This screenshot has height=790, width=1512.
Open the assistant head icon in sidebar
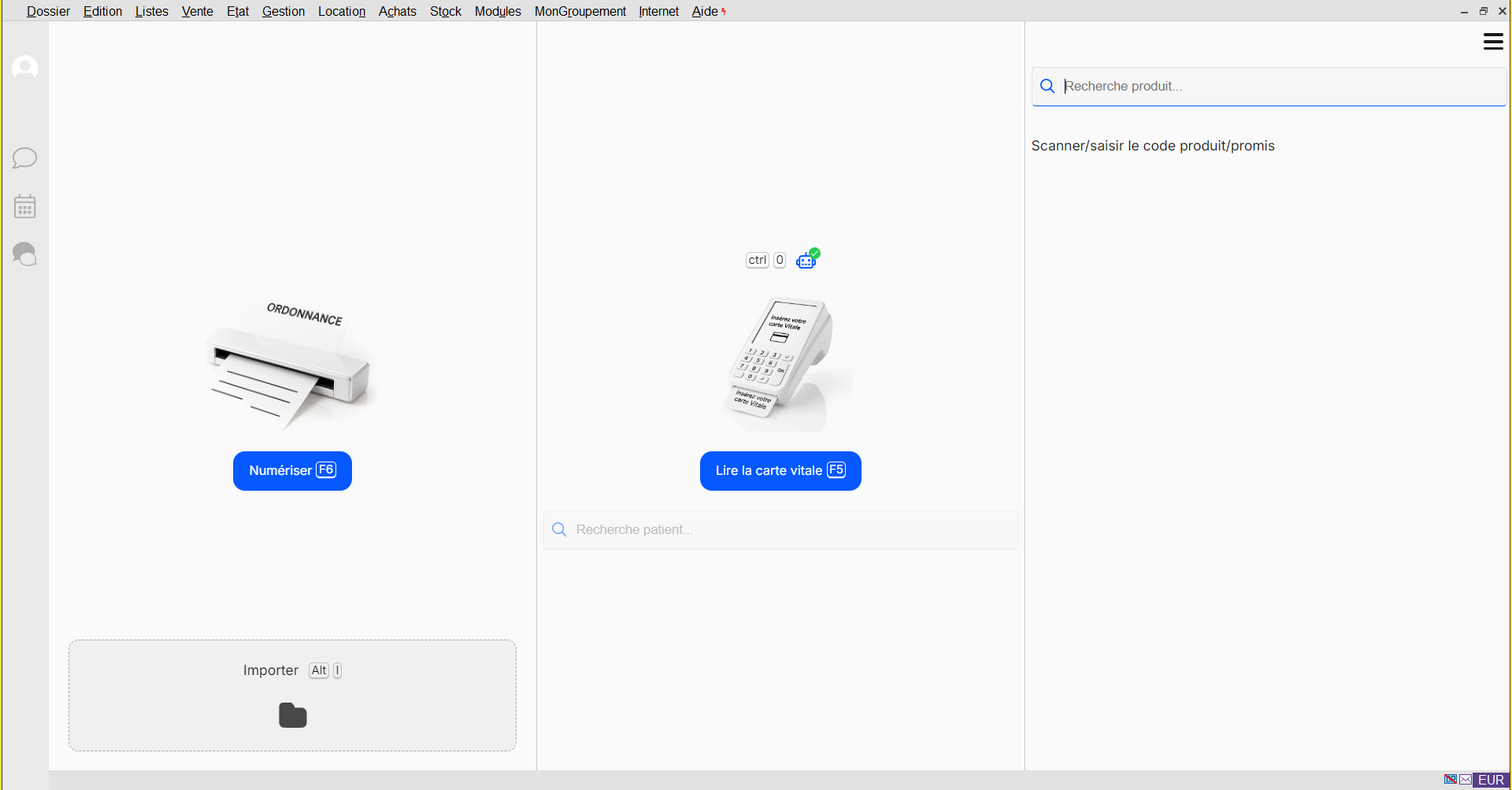25,254
